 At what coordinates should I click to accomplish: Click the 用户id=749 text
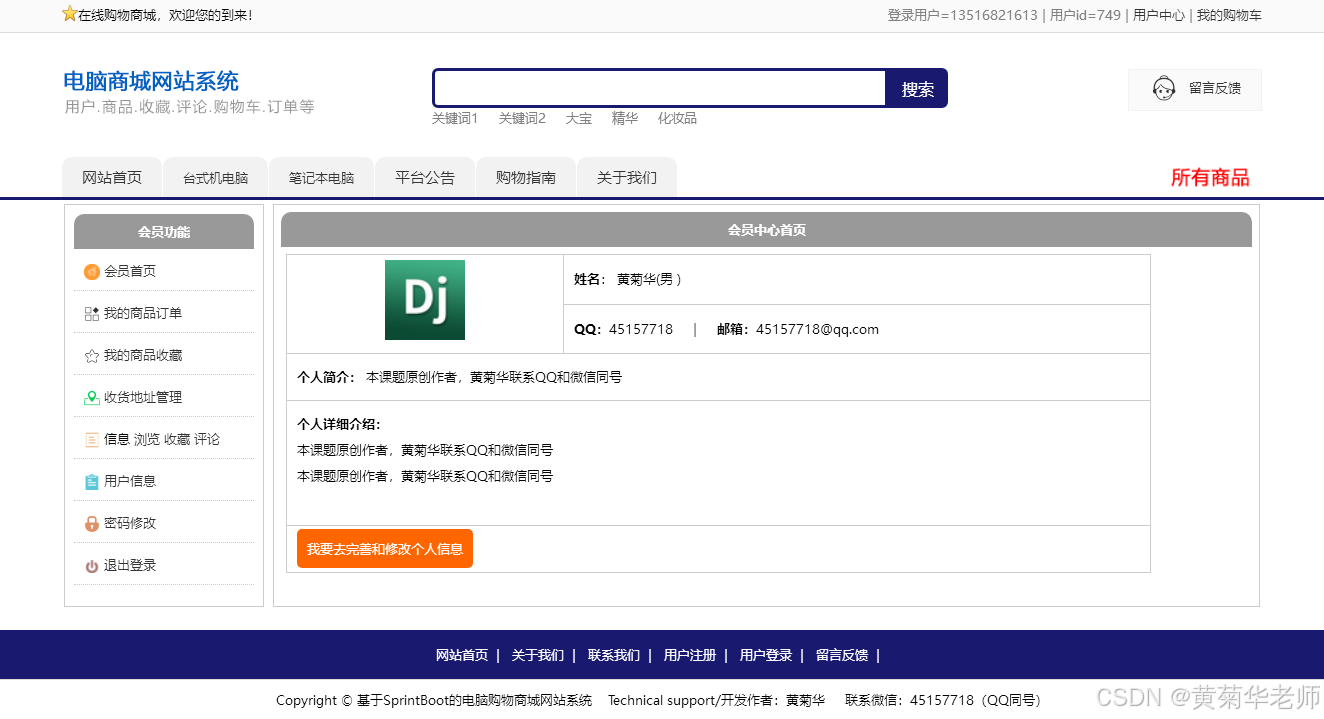1086,15
